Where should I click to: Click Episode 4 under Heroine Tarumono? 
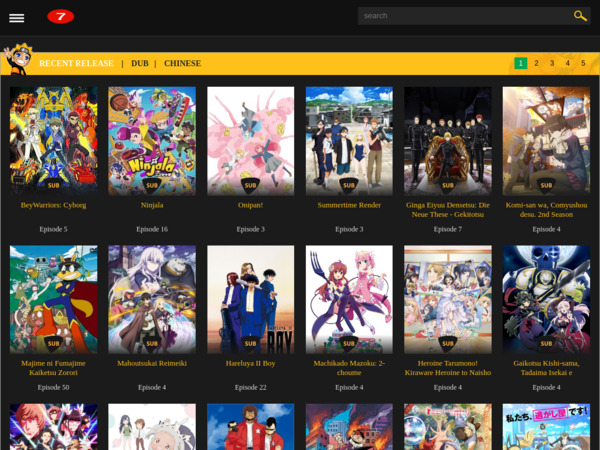click(448, 387)
